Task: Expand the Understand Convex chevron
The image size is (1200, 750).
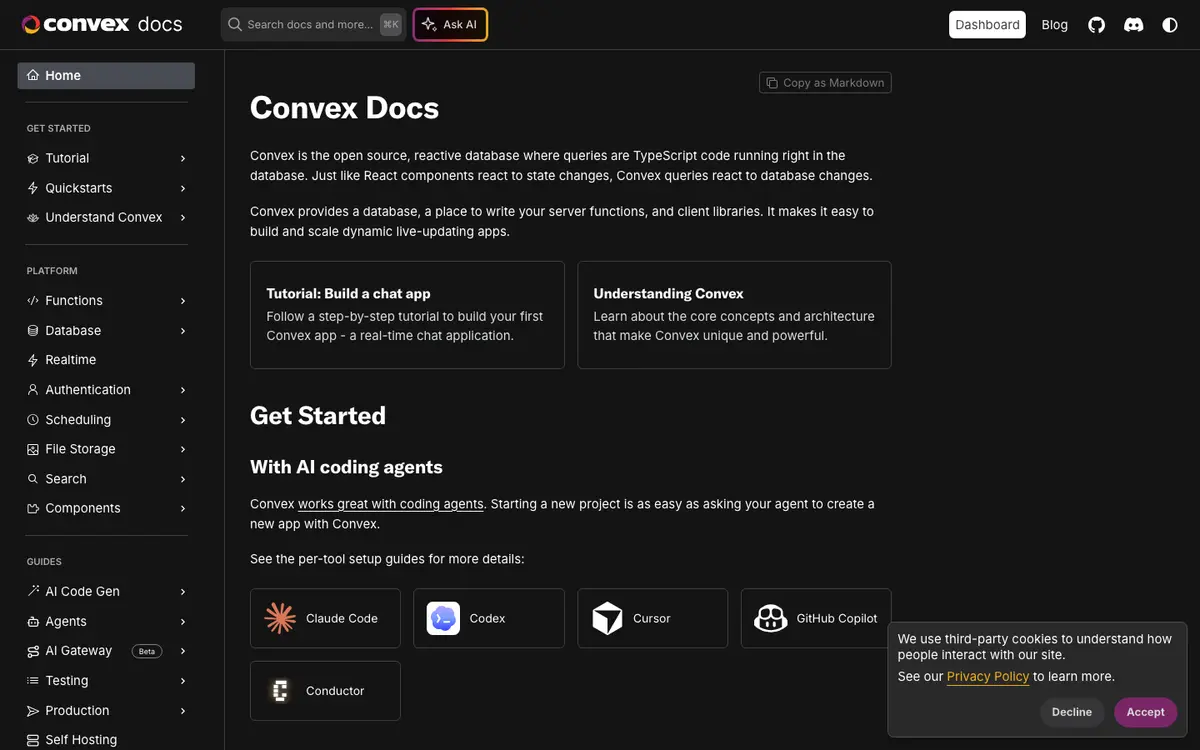Action: click(x=183, y=217)
